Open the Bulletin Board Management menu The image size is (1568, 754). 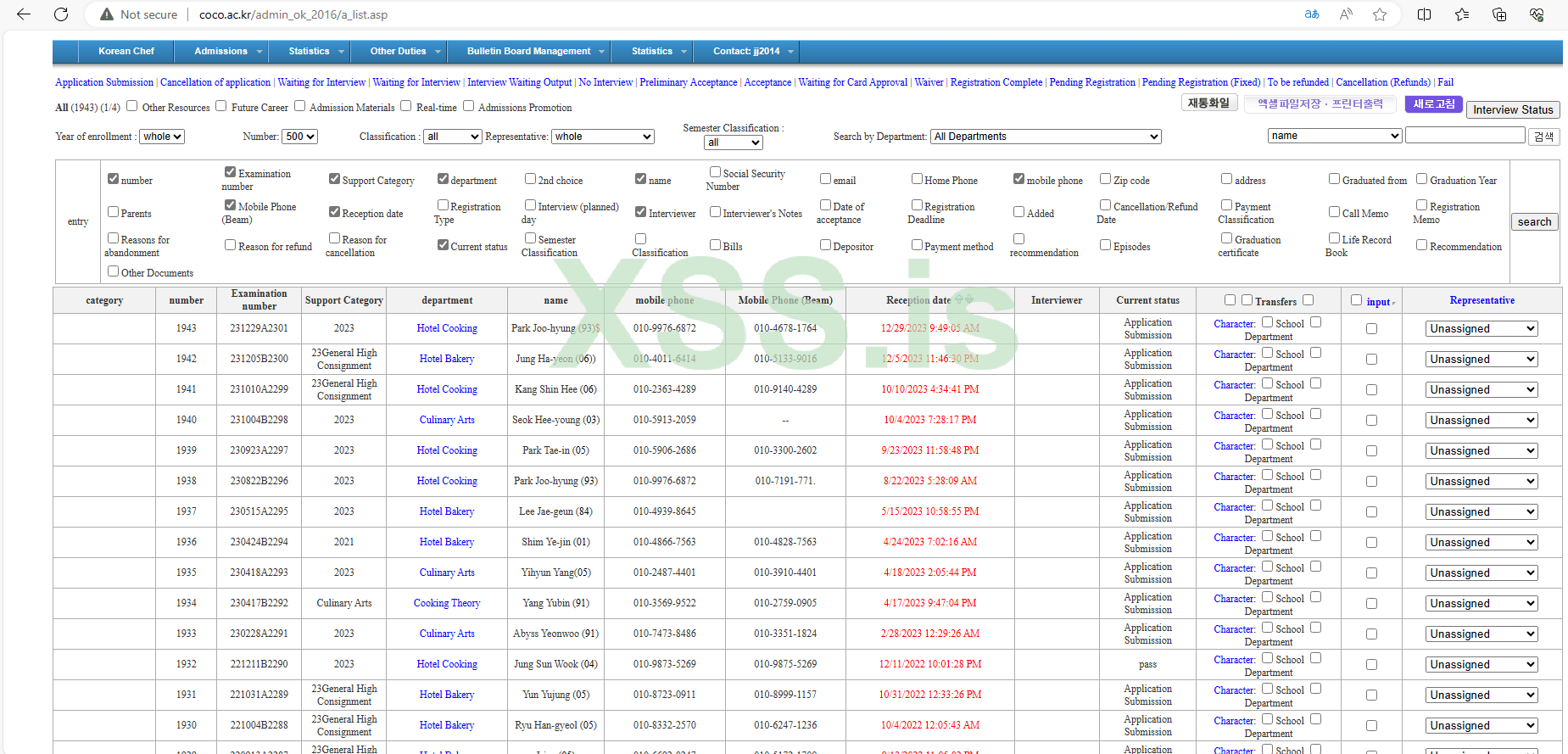coord(529,52)
